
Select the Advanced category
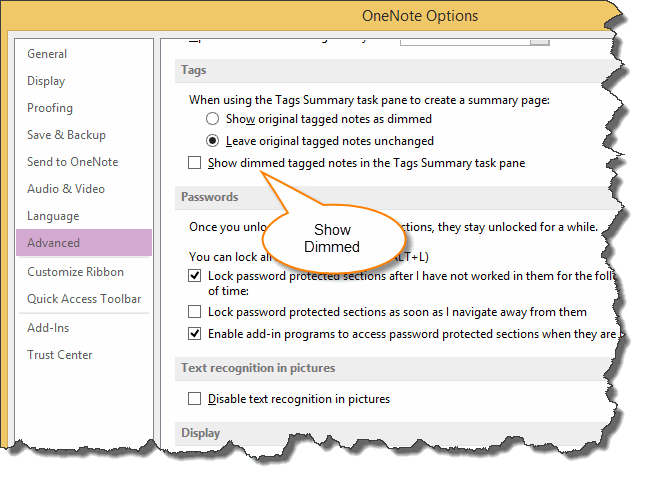pos(84,243)
